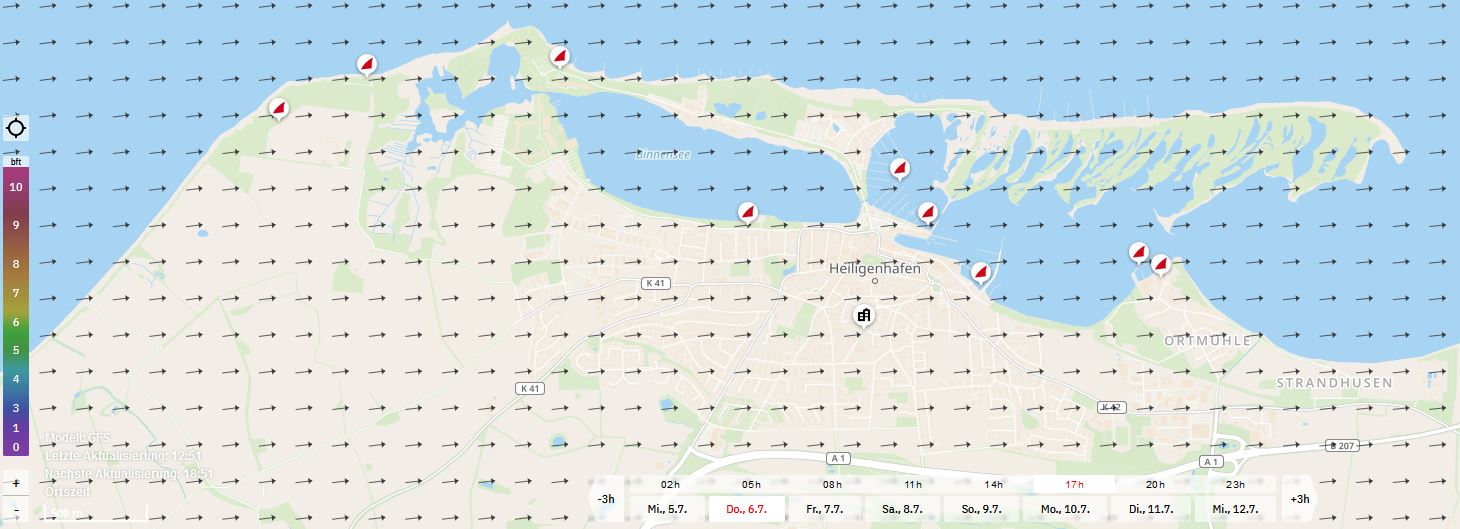Zoom in with the plus button
The height and width of the screenshot is (529, 1460).
(16, 482)
